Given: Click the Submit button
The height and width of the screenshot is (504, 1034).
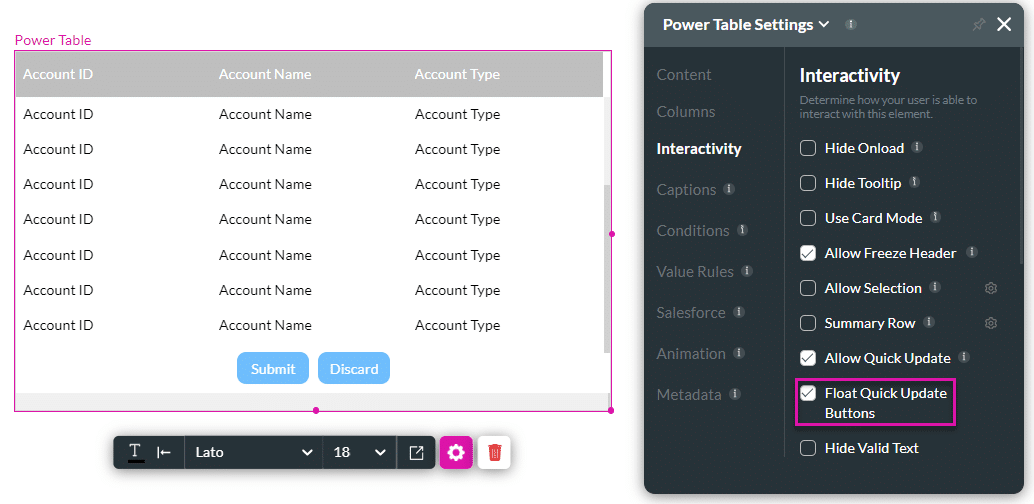Looking at the screenshot, I should [273, 368].
